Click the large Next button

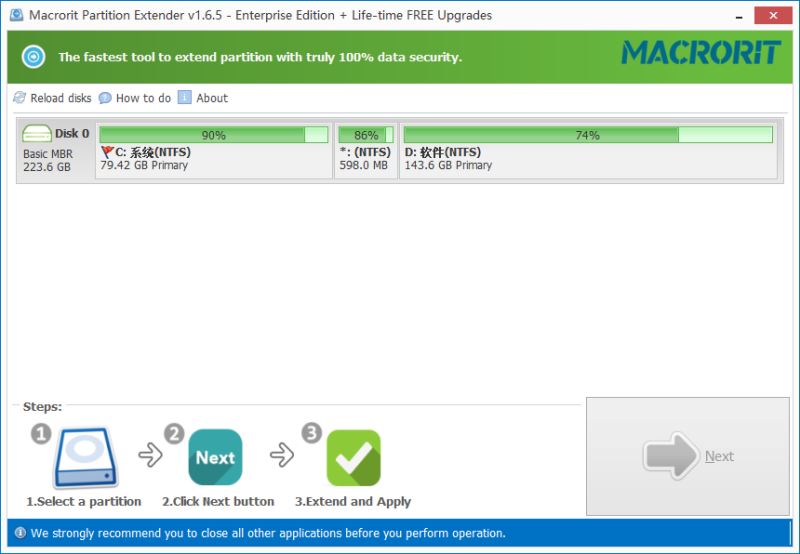coord(688,456)
